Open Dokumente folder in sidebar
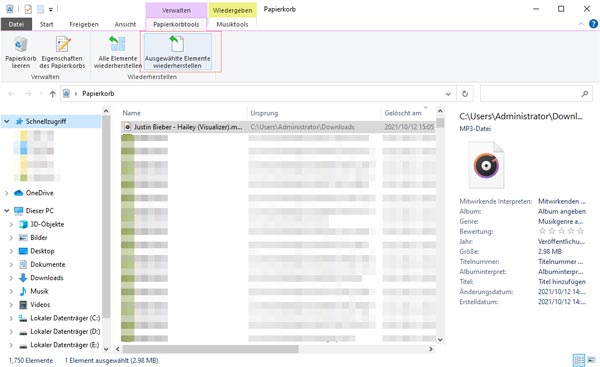 (x=47, y=264)
